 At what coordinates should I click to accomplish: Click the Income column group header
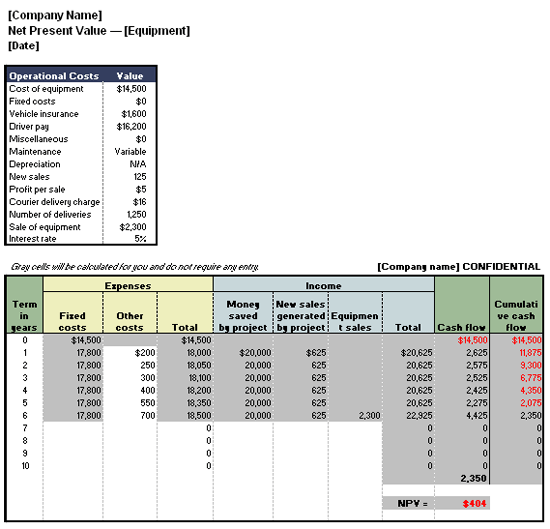(x=324, y=285)
